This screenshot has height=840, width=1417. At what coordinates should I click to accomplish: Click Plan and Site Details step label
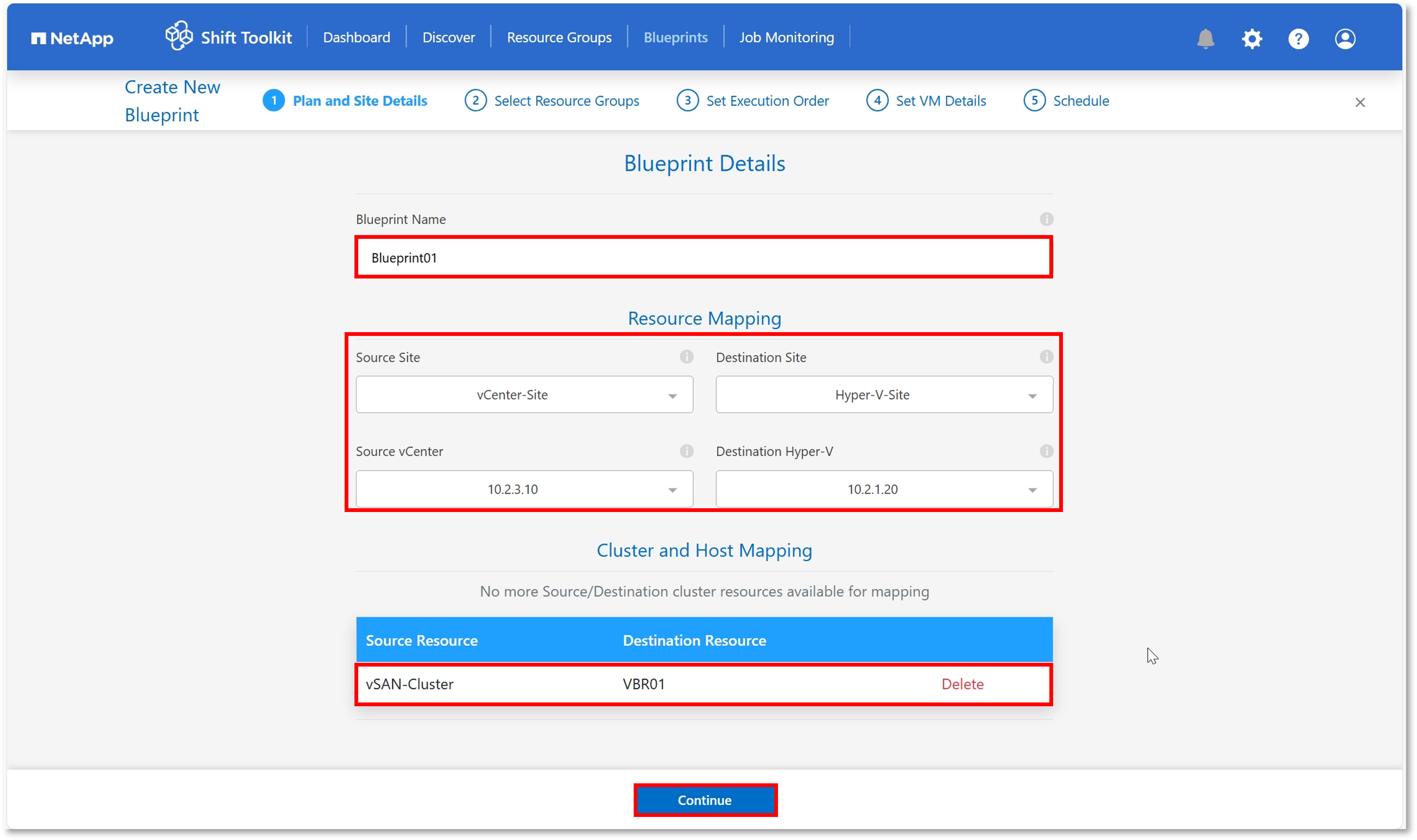click(360, 101)
